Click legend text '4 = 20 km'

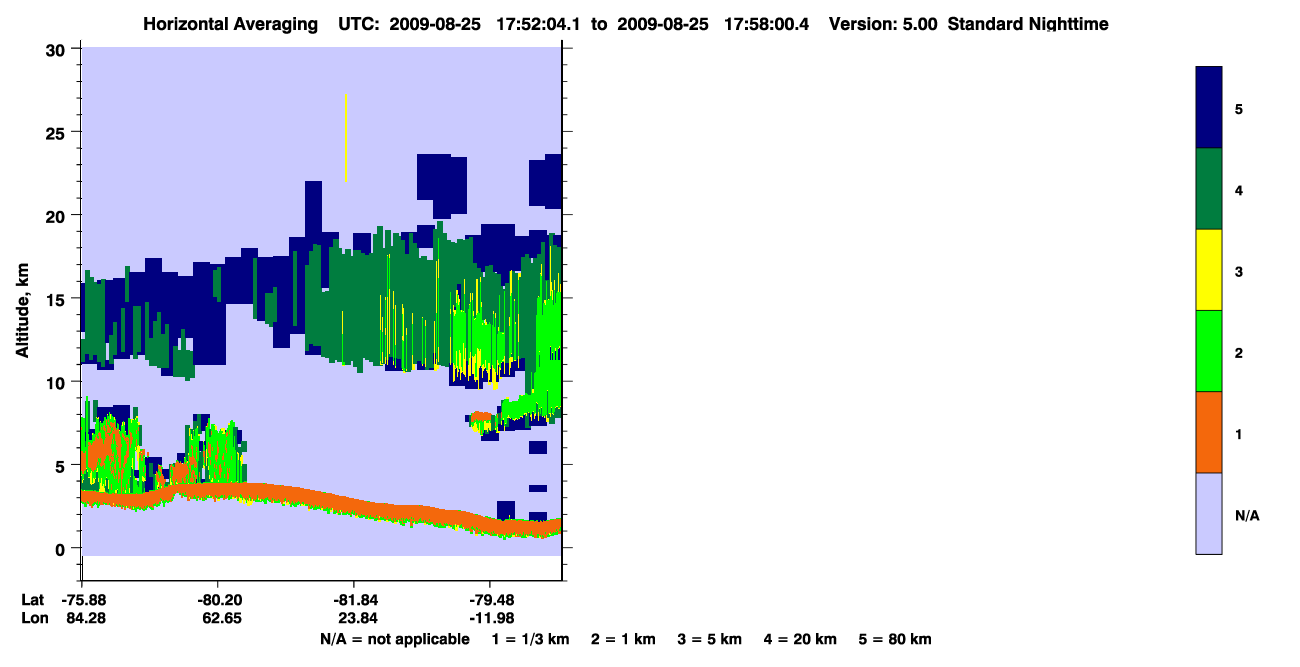click(800, 639)
